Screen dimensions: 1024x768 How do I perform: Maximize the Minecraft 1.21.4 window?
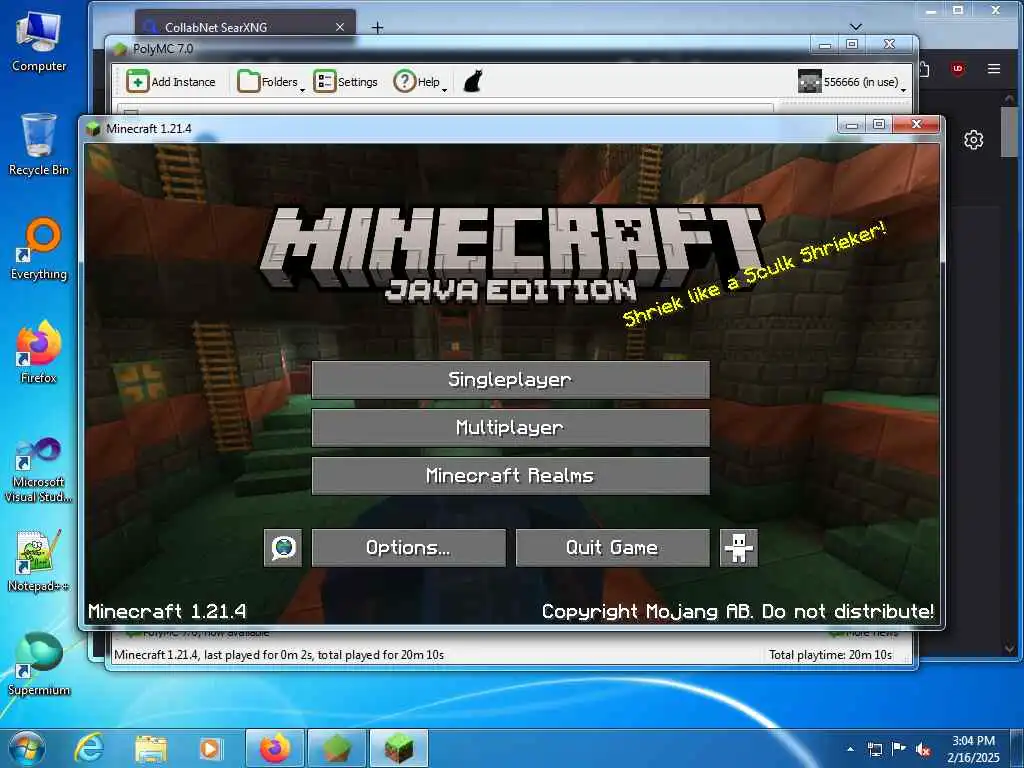(x=879, y=124)
